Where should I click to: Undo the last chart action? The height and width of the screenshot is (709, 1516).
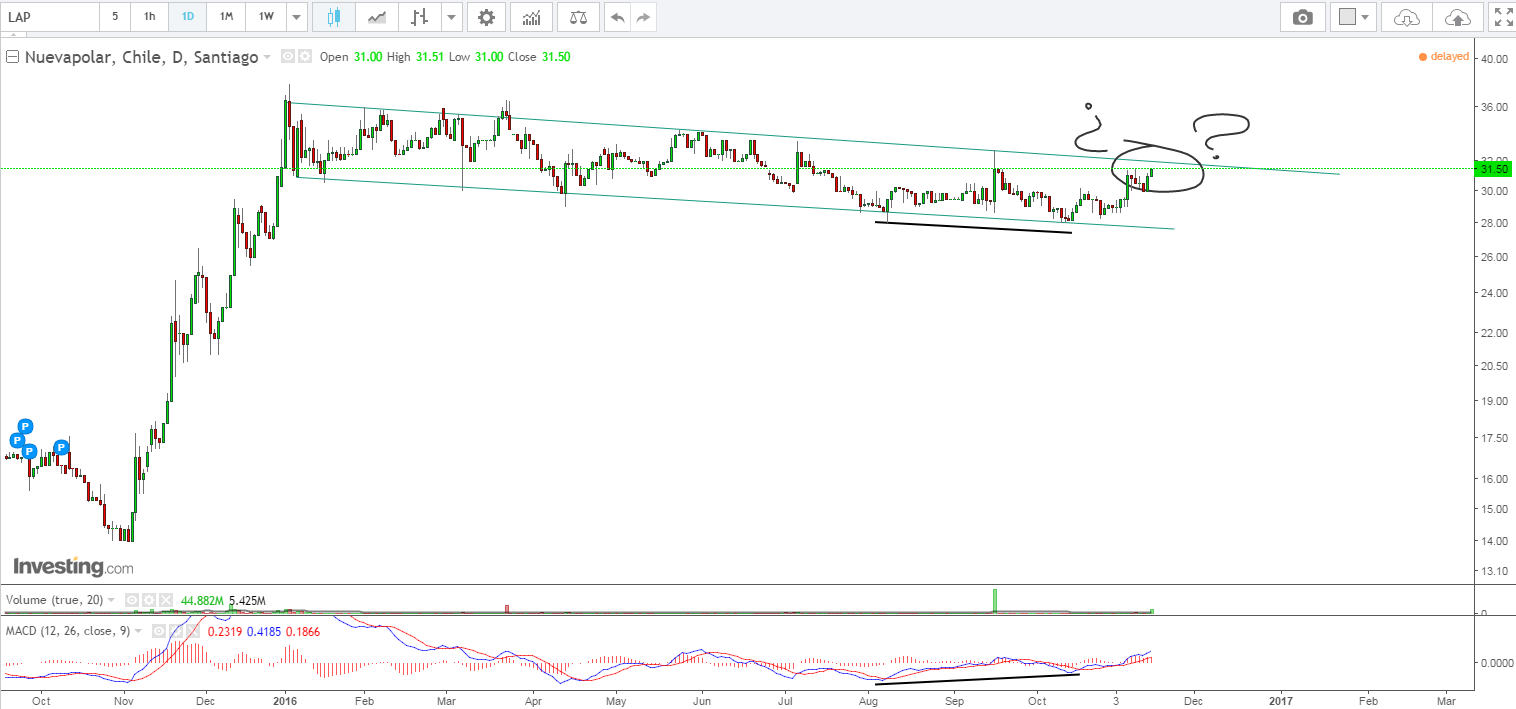(618, 17)
